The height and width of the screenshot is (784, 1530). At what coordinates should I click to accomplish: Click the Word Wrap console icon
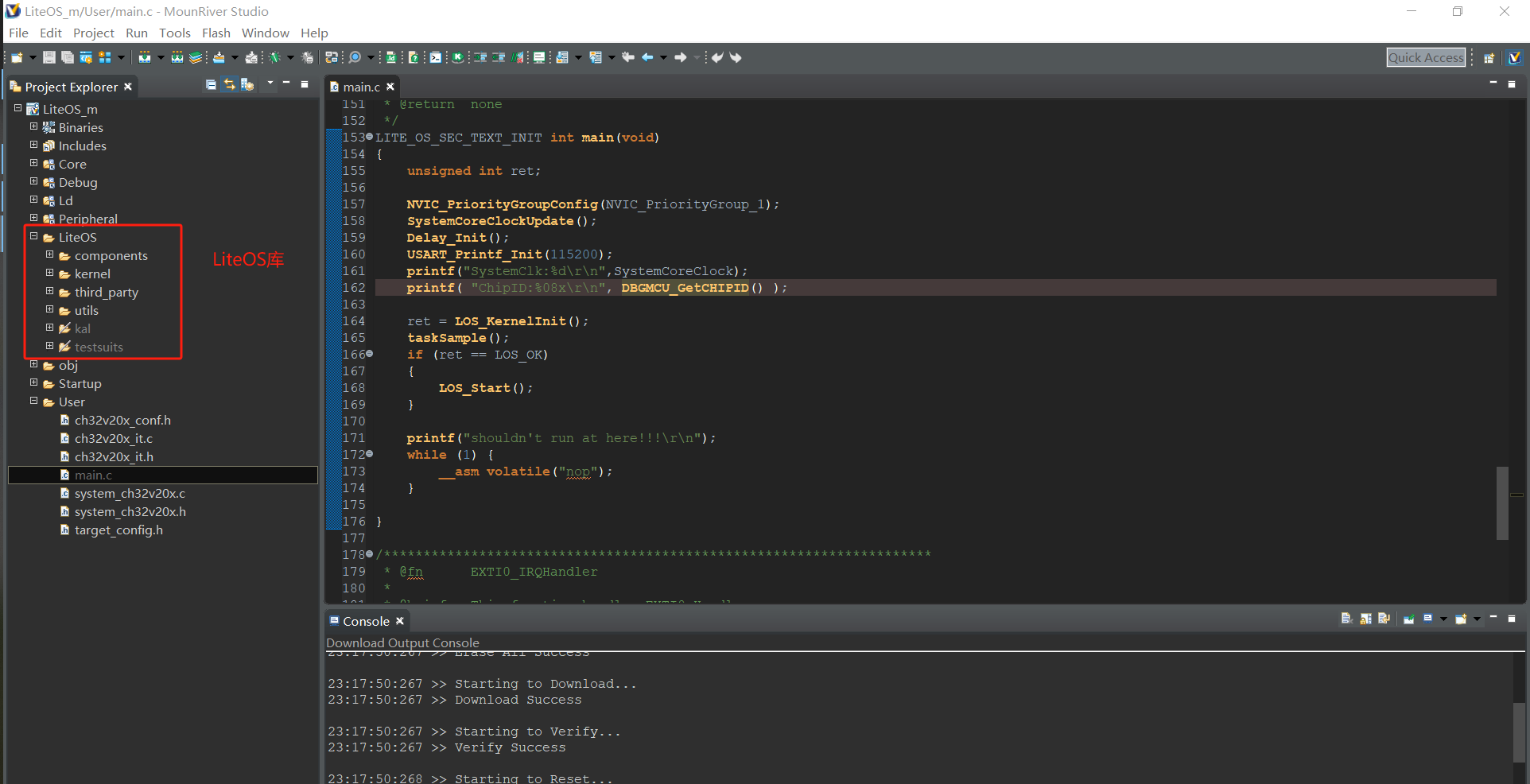1384,619
